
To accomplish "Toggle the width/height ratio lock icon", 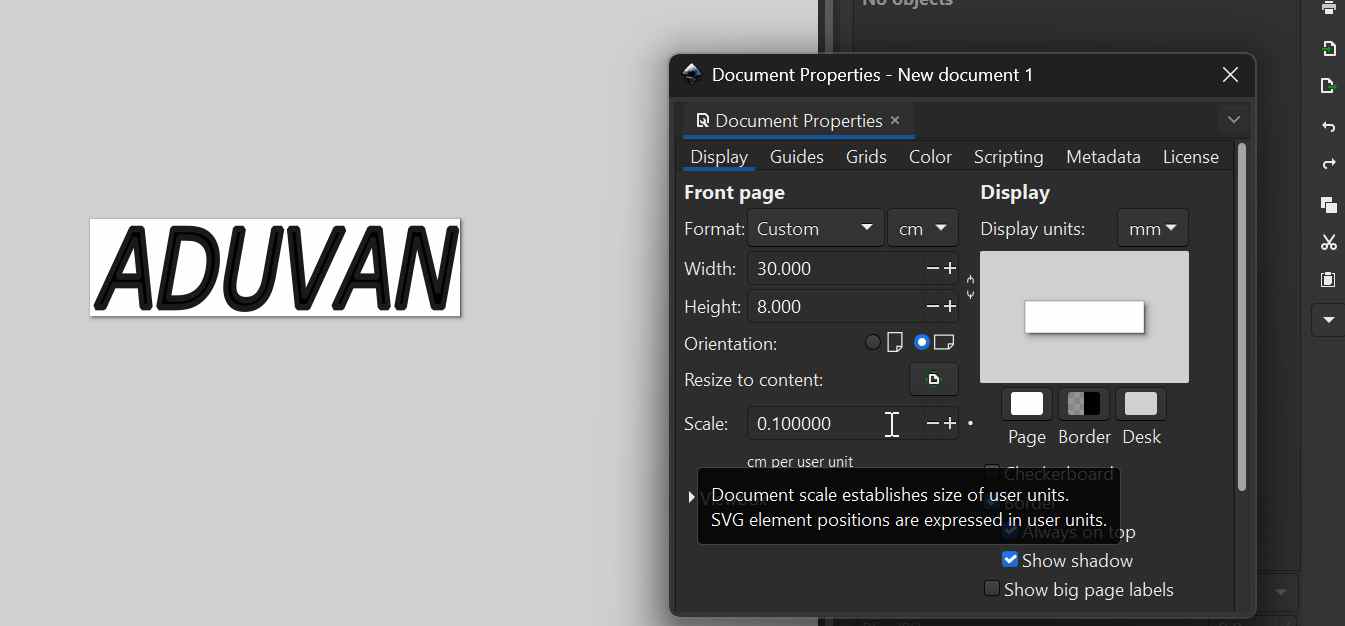I will [970, 287].
